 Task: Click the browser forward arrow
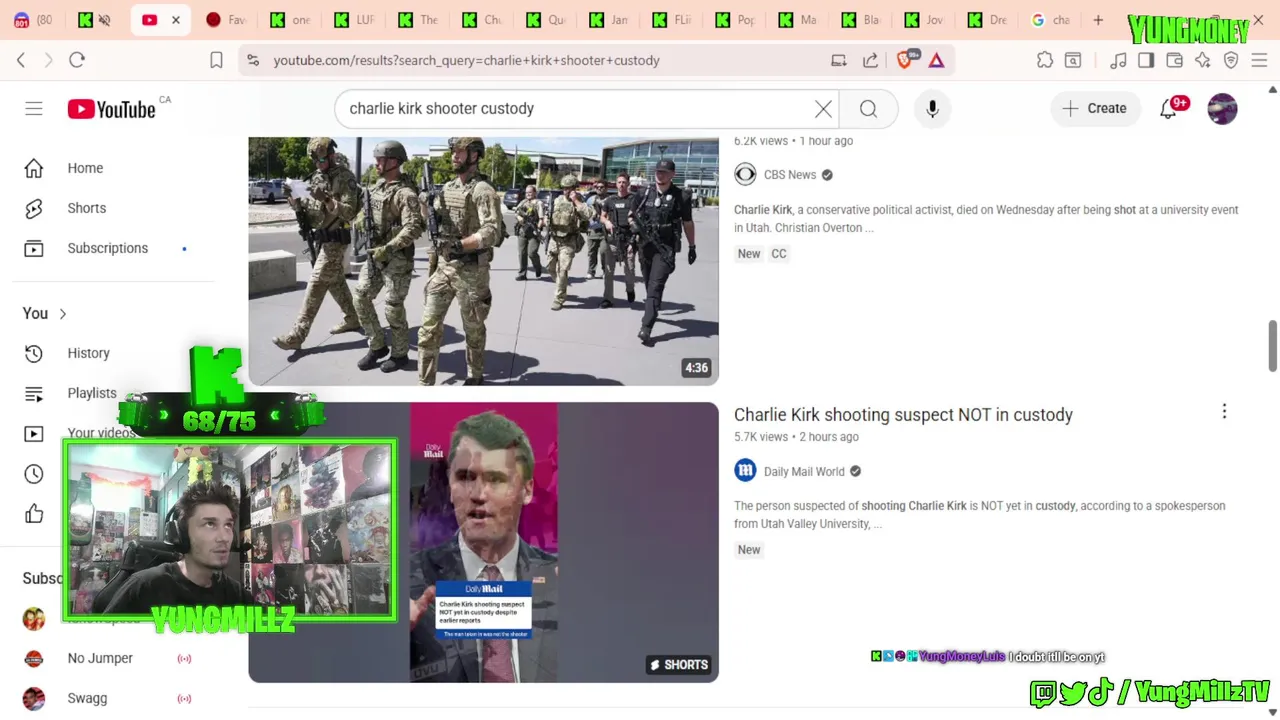point(48,60)
